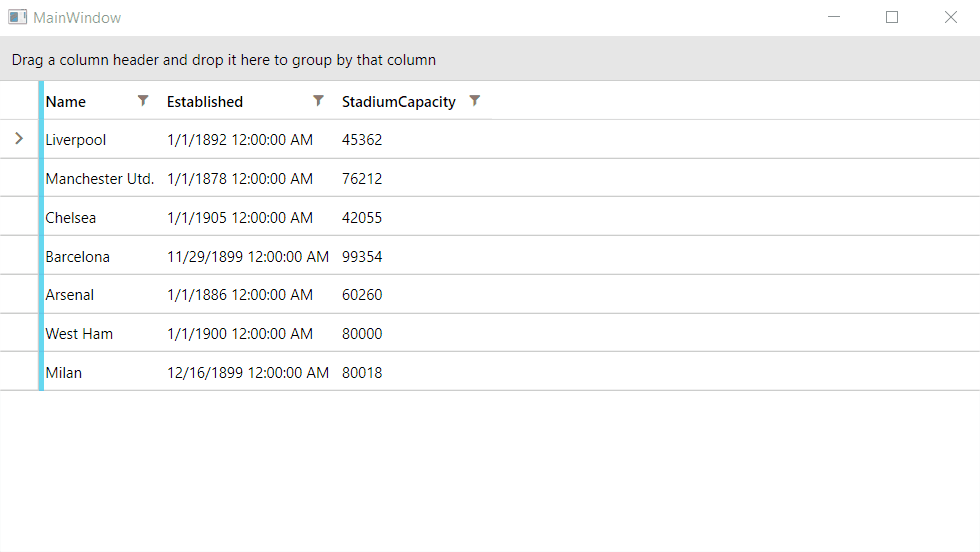Select the Barcelona established date cell
The height and width of the screenshot is (552, 980).
coord(248,257)
